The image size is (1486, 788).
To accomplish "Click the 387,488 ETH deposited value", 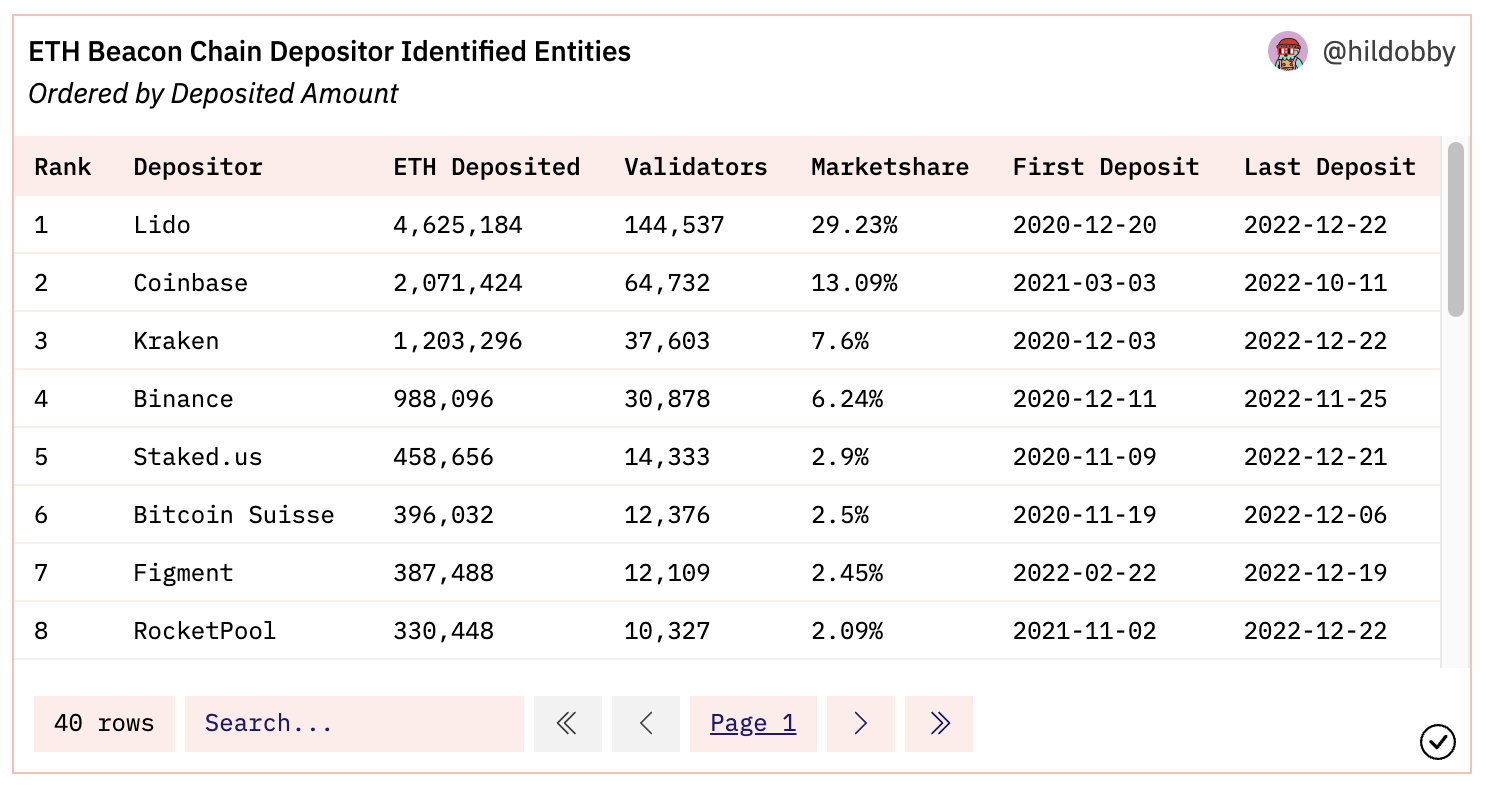I will (444, 573).
